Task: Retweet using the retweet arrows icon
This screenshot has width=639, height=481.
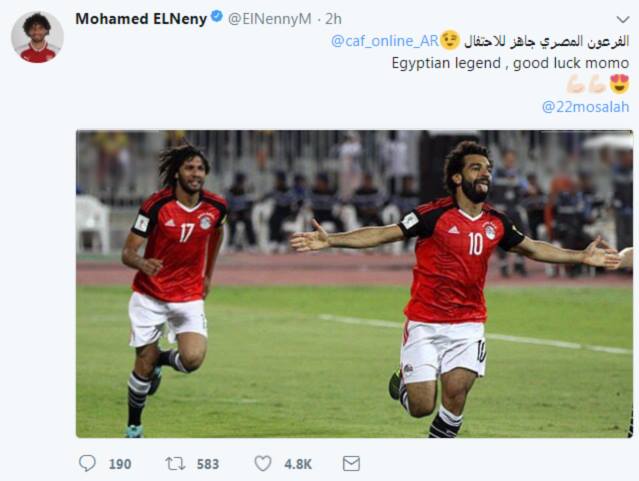Action: click(x=175, y=464)
